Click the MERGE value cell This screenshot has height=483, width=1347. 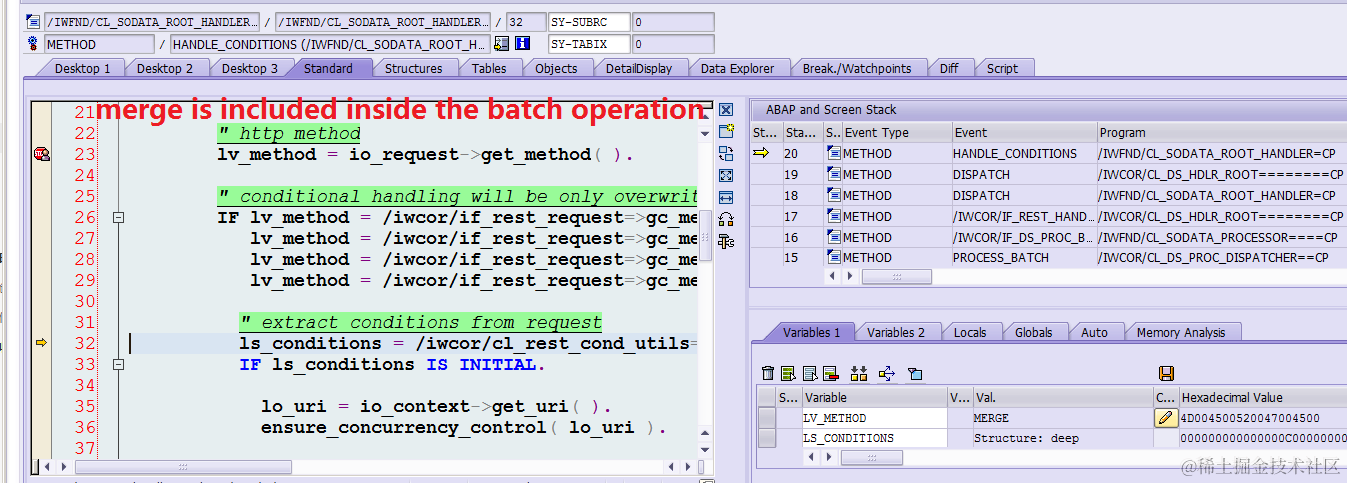(x=1062, y=418)
